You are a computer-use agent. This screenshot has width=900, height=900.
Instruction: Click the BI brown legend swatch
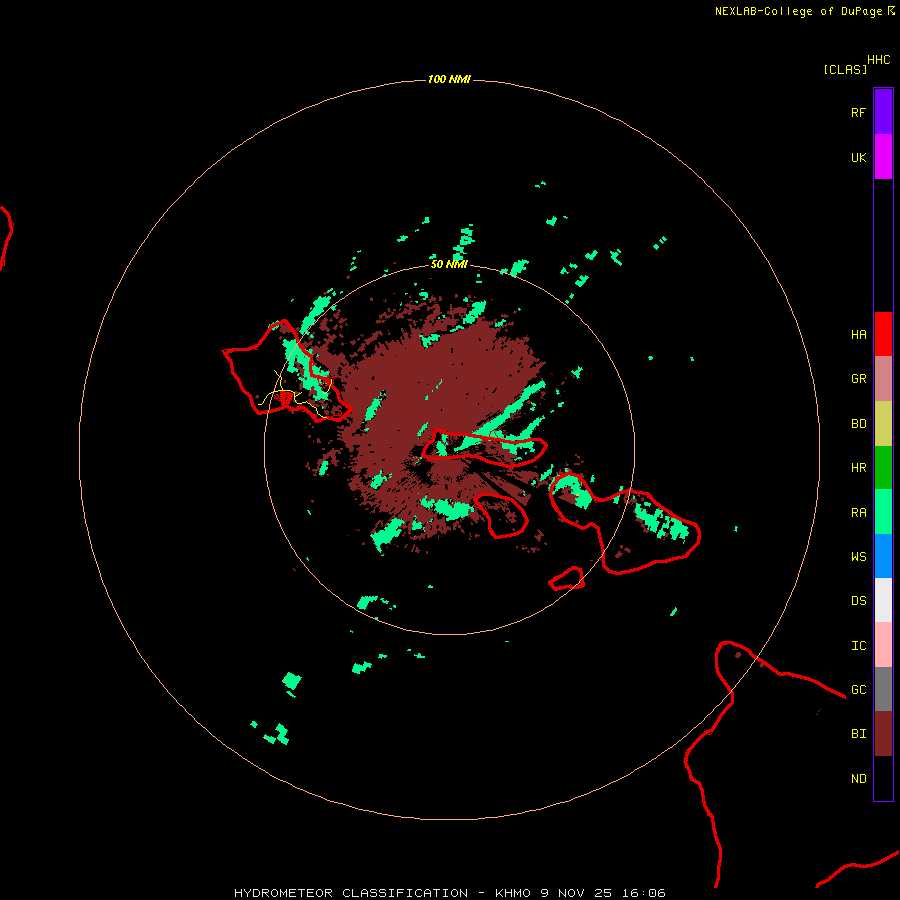click(x=883, y=734)
